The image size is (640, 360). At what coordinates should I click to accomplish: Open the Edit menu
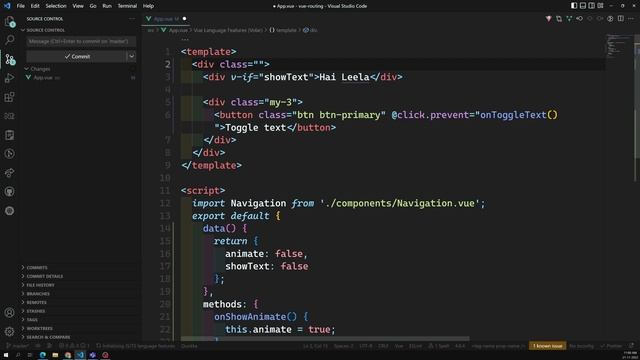(35, 6)
